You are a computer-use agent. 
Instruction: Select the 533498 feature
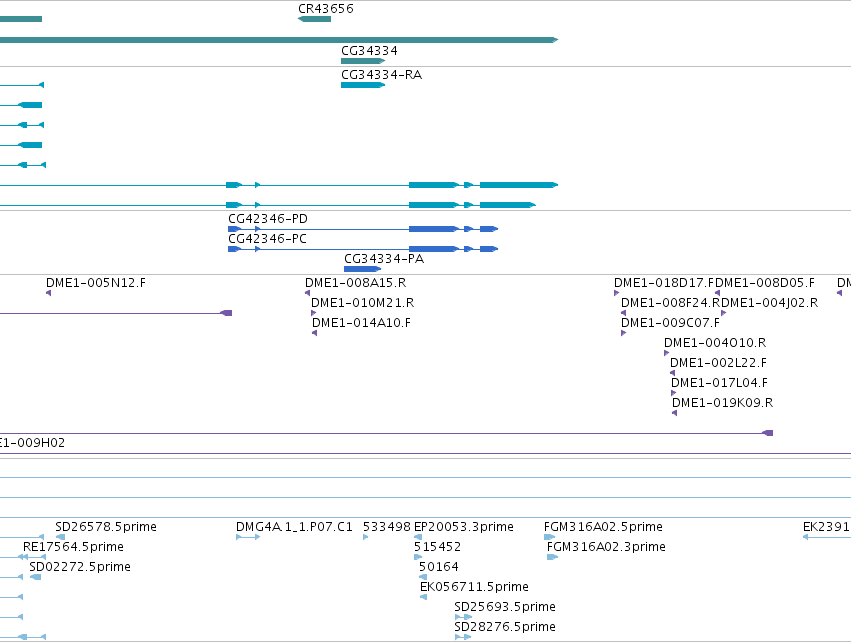366,537
